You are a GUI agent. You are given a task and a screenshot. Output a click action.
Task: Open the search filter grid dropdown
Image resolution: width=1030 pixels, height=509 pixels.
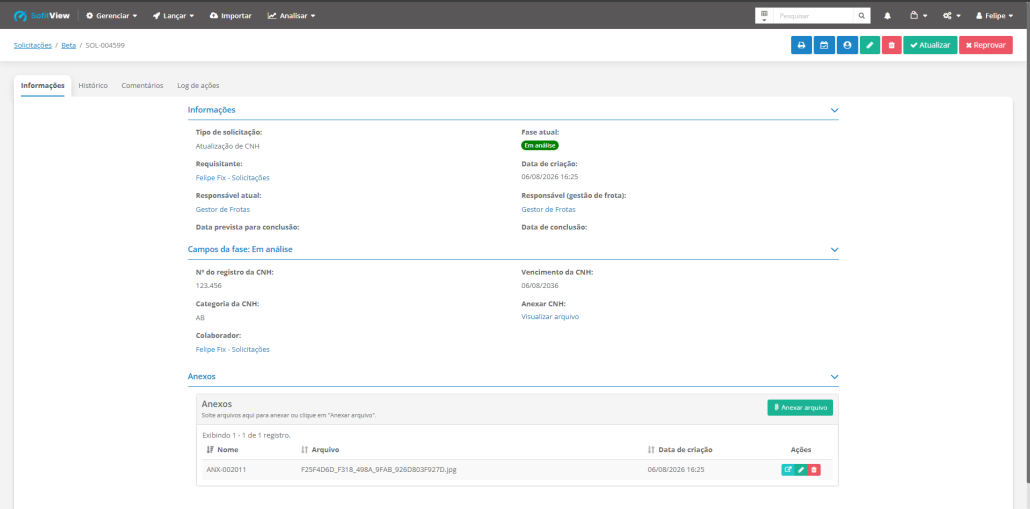[764, 16]
